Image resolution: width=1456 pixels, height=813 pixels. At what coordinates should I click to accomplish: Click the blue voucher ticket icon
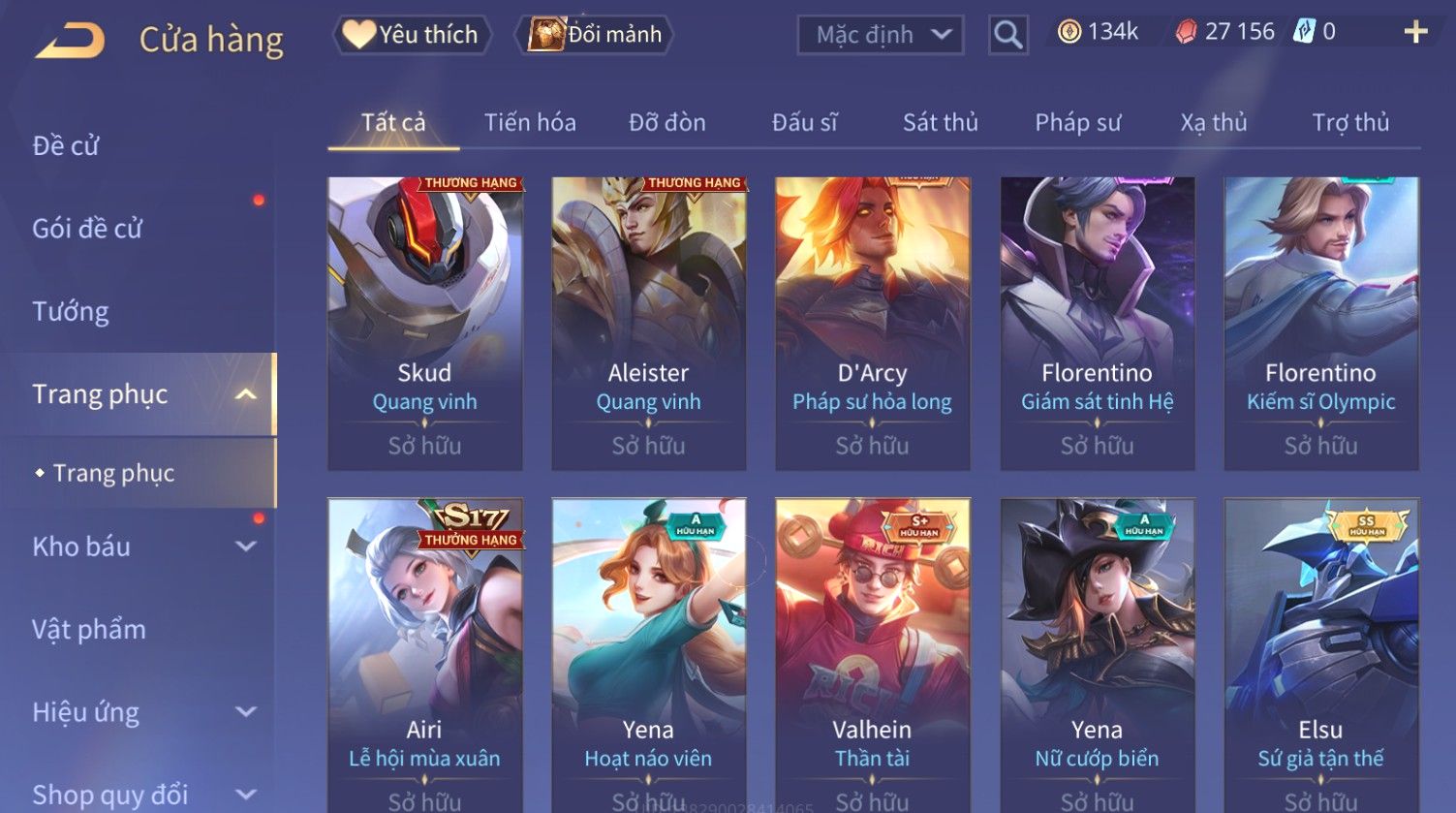point(1304,32)
